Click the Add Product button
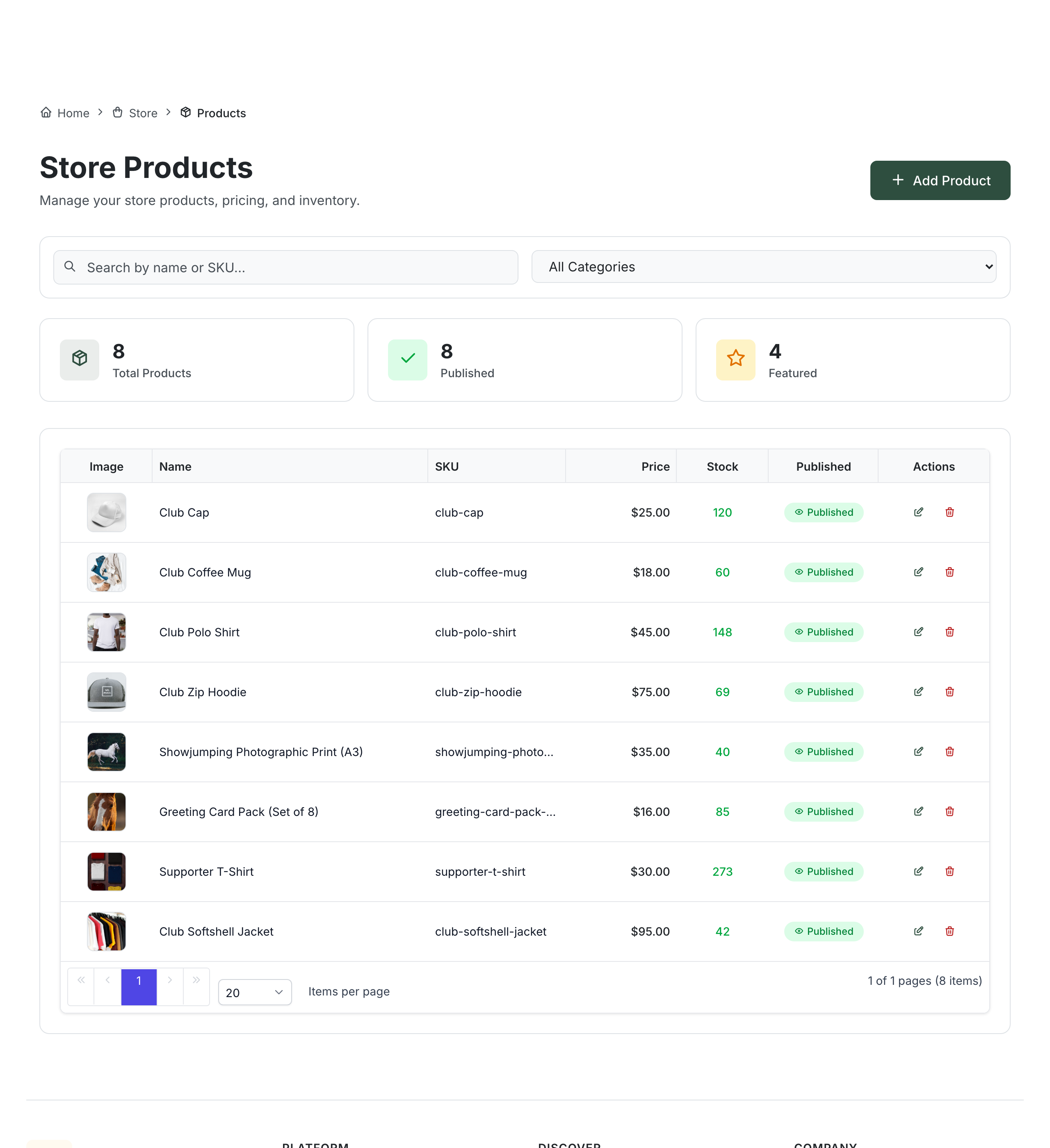Image resolution: width=1050 pixels, height=1148 pixels. click(x=940, y=180)
